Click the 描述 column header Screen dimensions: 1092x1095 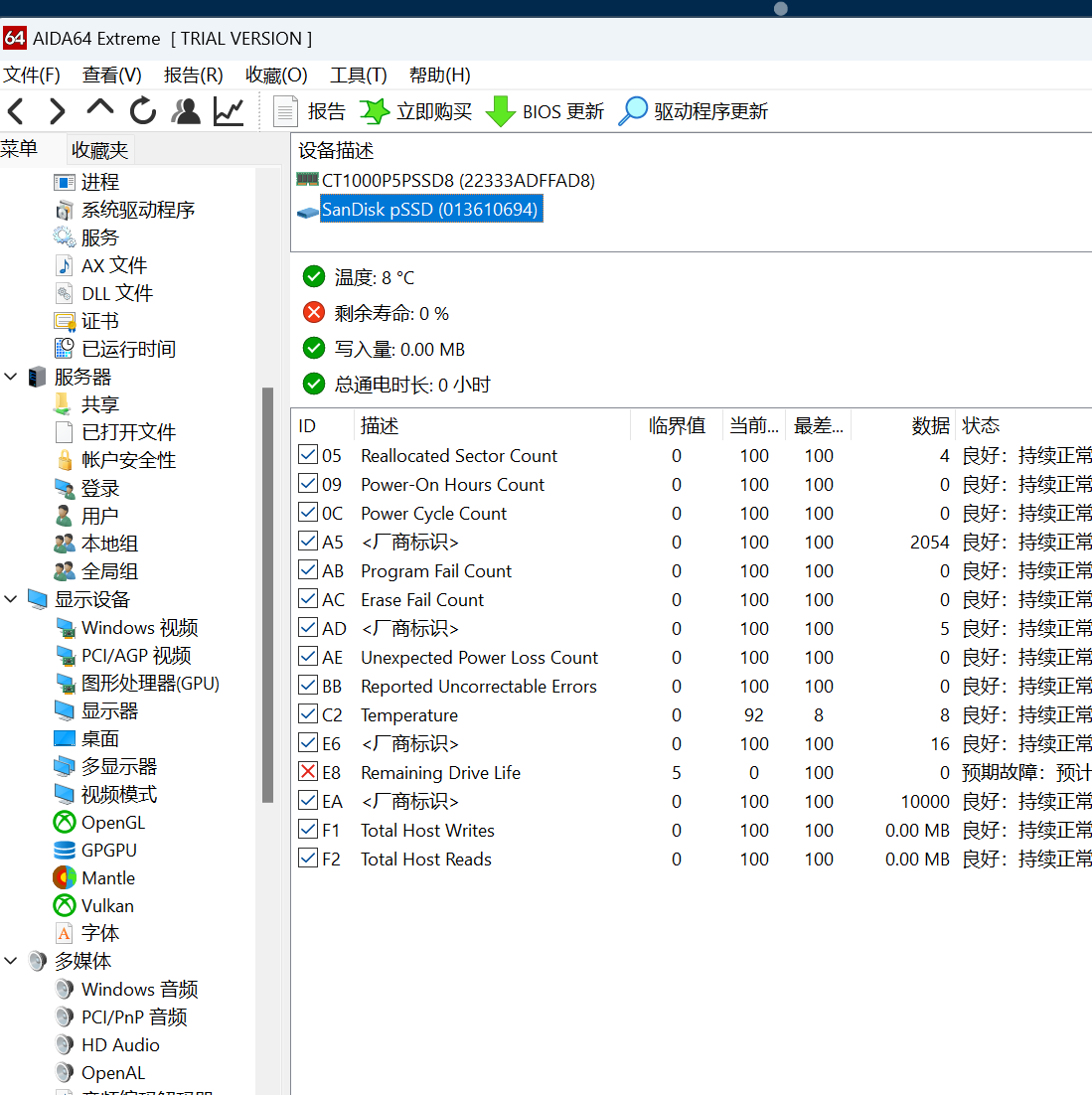point(492,425)
